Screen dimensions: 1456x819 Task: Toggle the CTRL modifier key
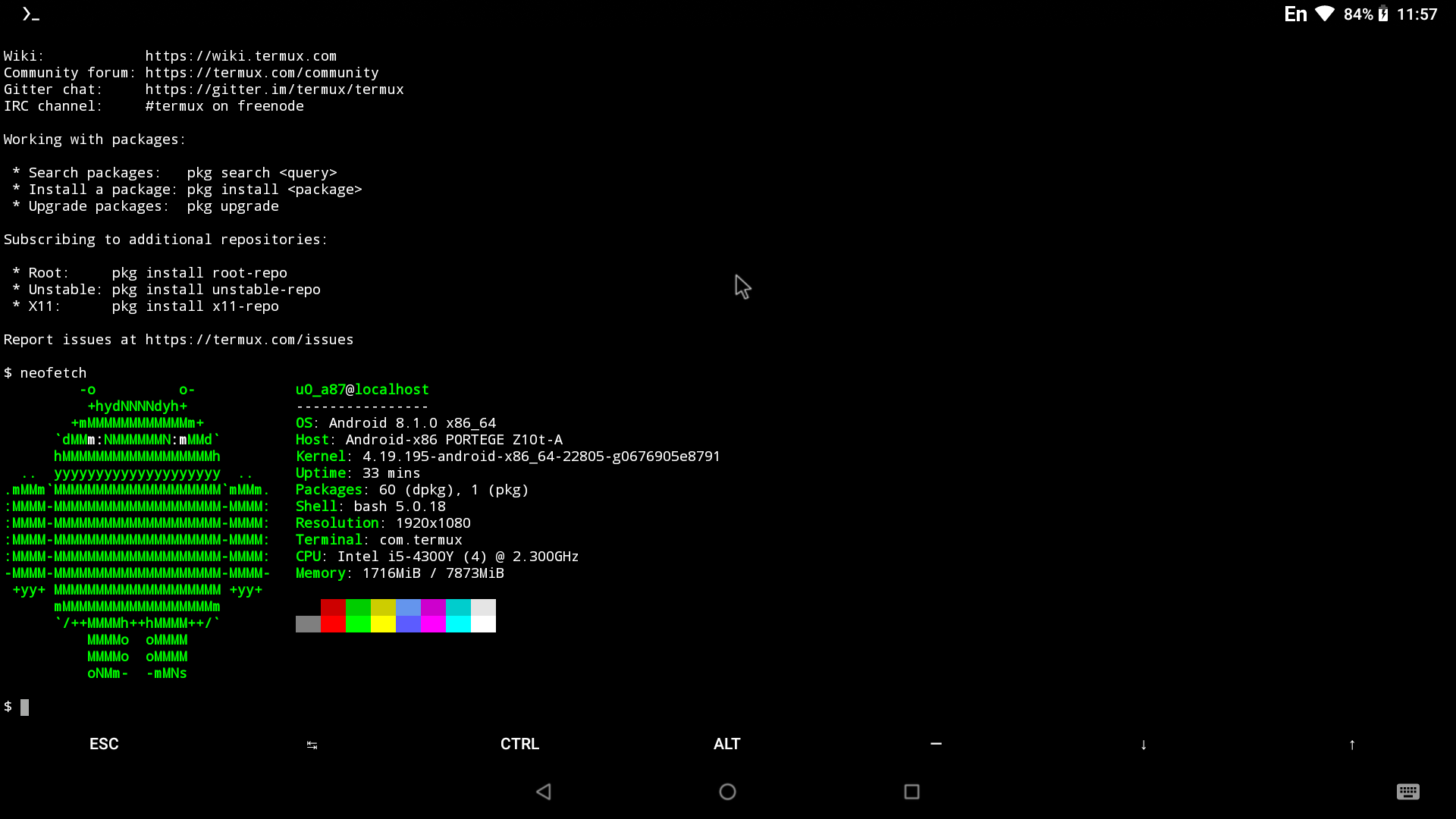point(519,744)
